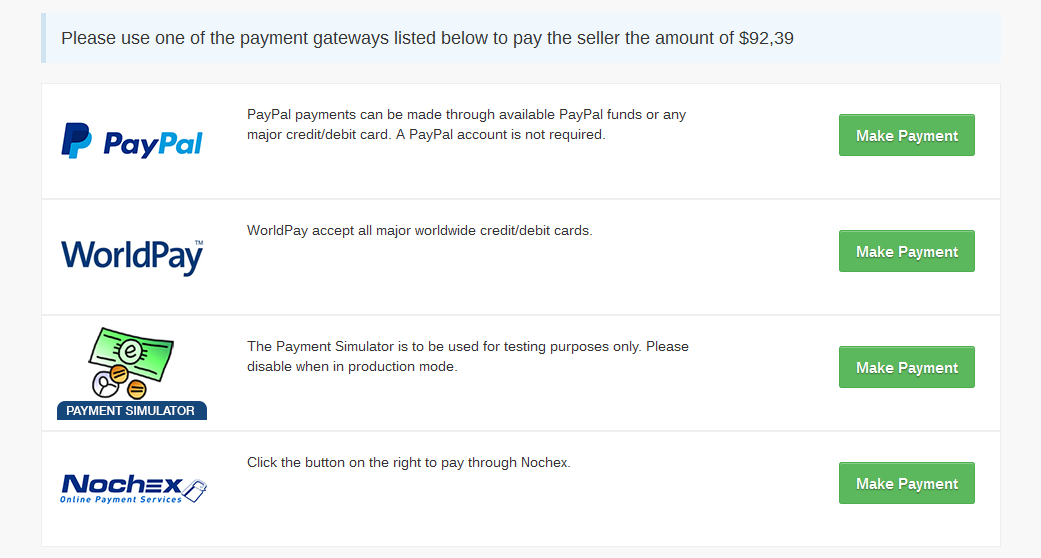Pay with PayPal using Make Payment
Screen dimensions: 1041x558
(906, 136)
